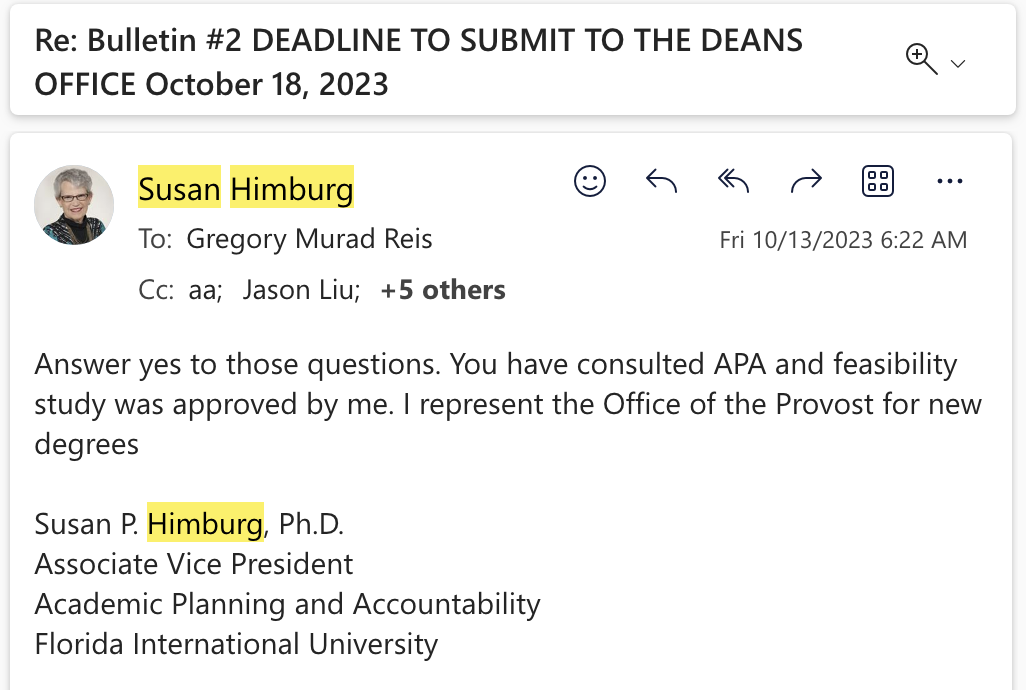Viewport: 1026px width, 690px height.
Task: Forward this message
Action: click(806, 181)
